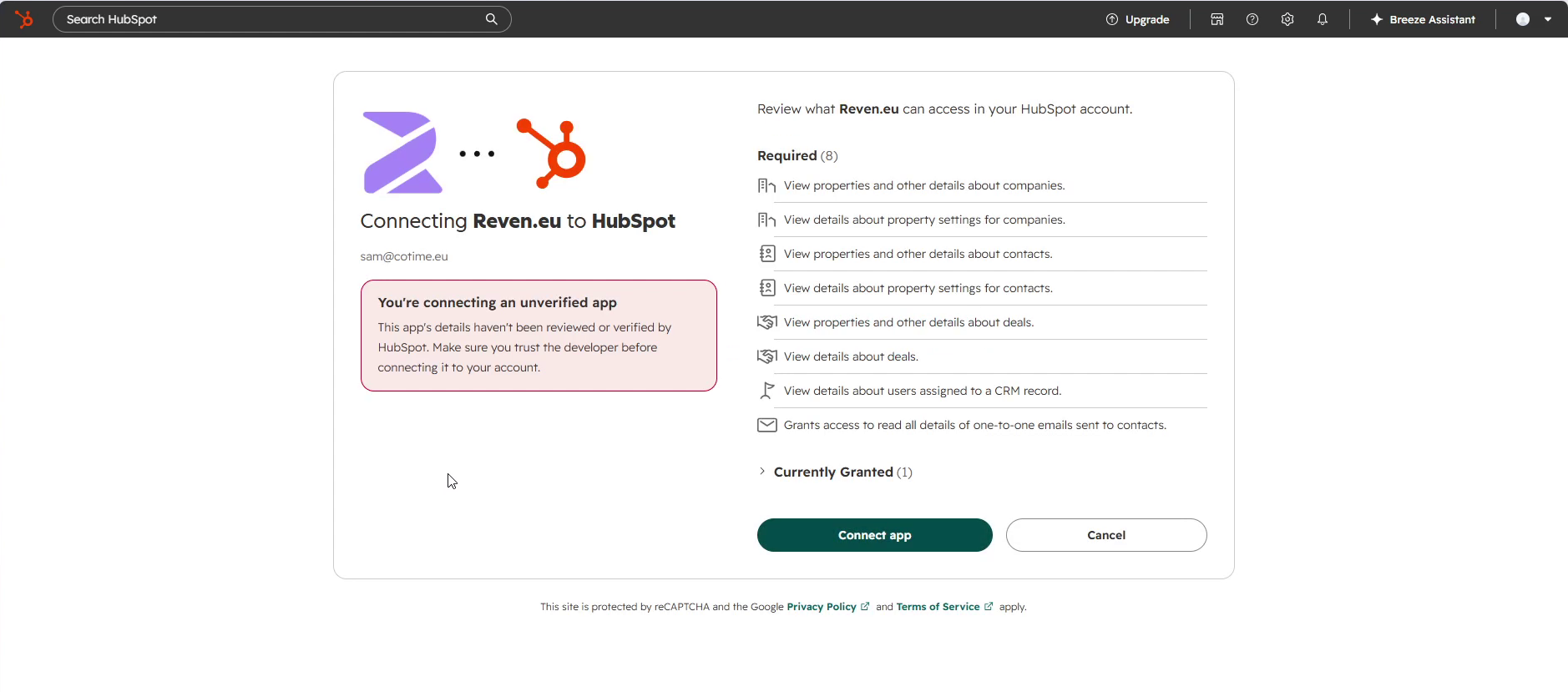Click the external link icon after Privacy Policy

865,607
